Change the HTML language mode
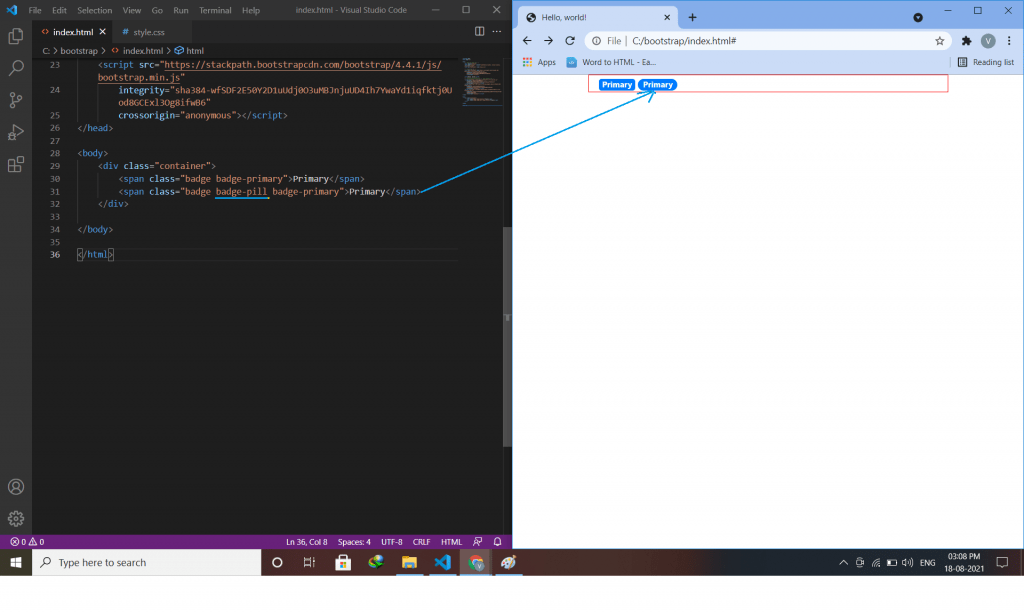 (451, 541)
